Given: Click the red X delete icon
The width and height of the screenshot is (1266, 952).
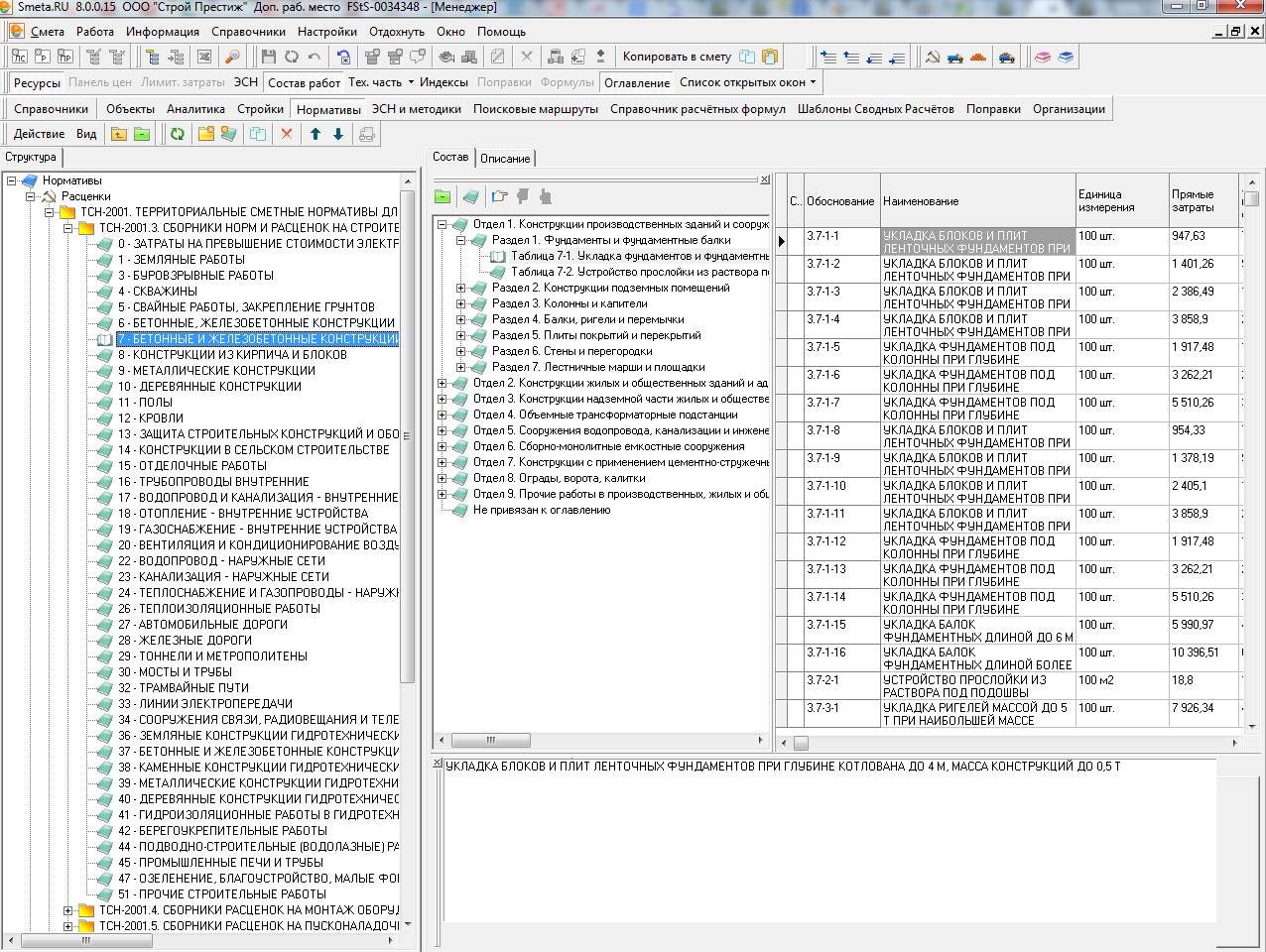Looking at the screenshot, I should click(x=287, y=134).
